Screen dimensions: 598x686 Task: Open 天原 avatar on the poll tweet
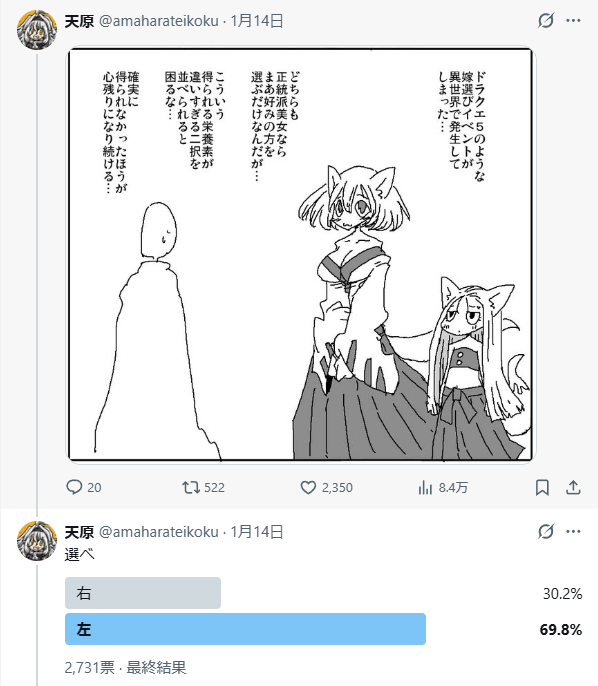coord(37,541)
